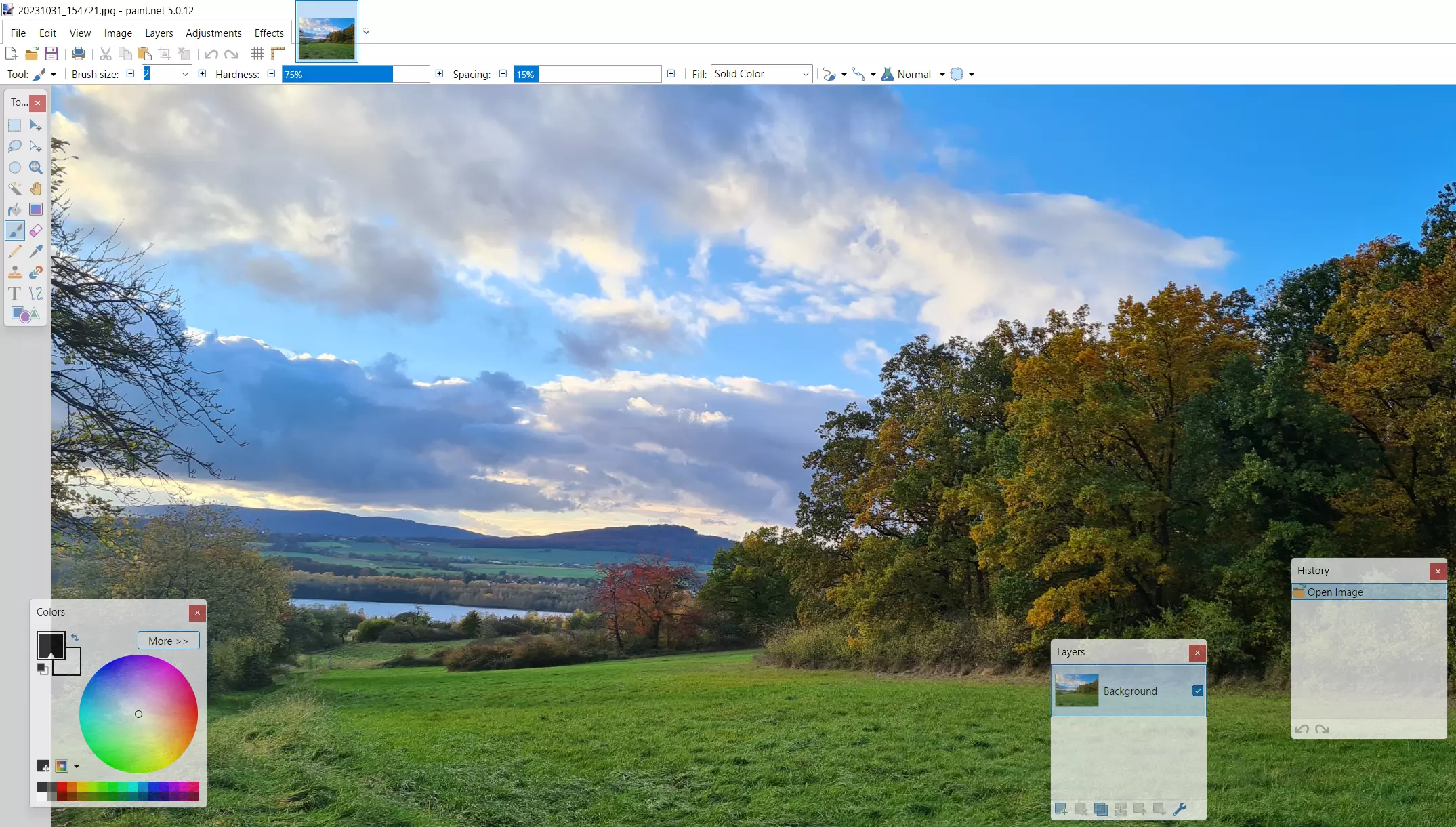The height and width of the screenshot is (827, 1456).
Task: Open the Adjustments menu
Action: tap(213, 32)
